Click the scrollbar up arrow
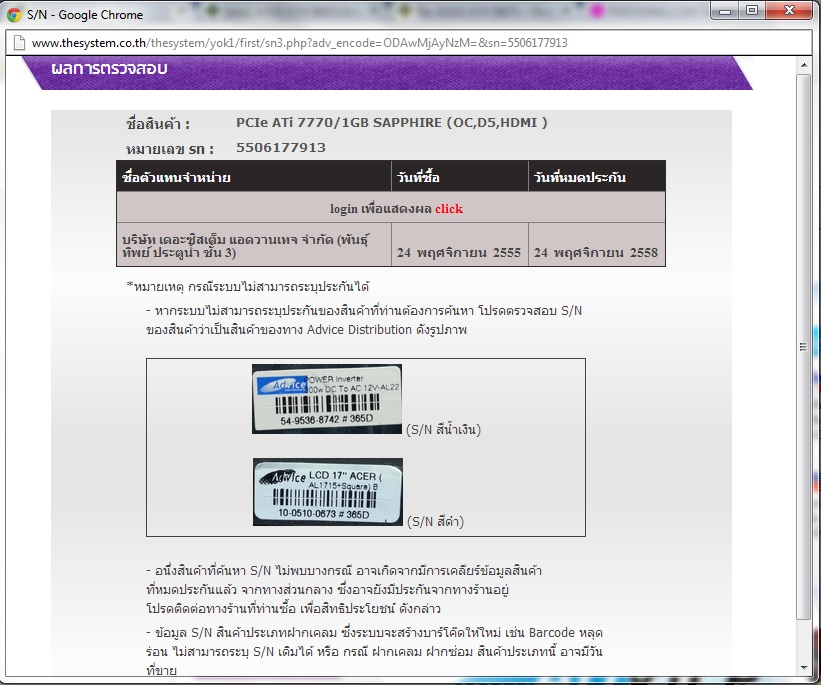The height and width of the screenshot is (685, 821). pos(804,65)
